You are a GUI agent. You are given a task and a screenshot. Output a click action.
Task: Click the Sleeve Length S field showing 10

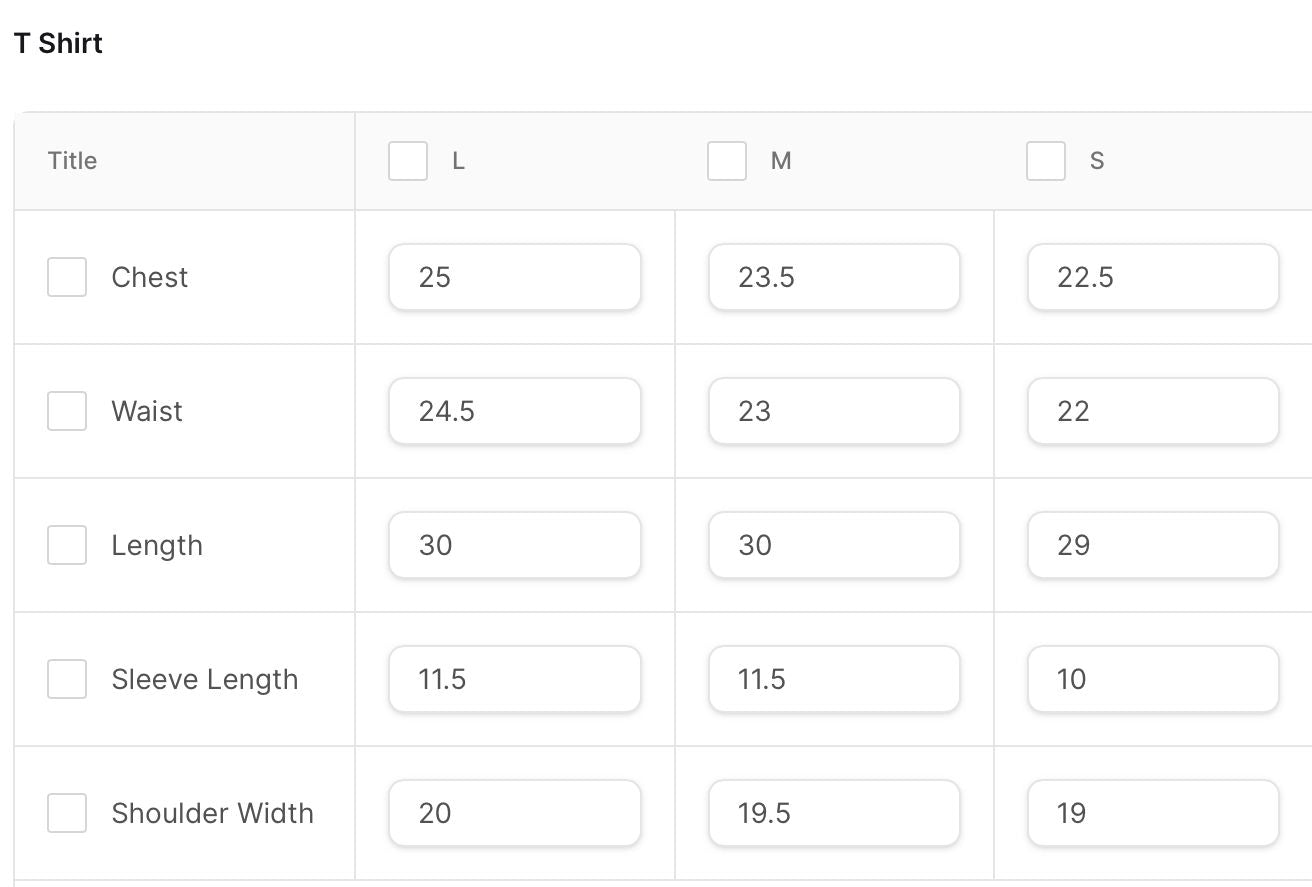click(1153, 679)
